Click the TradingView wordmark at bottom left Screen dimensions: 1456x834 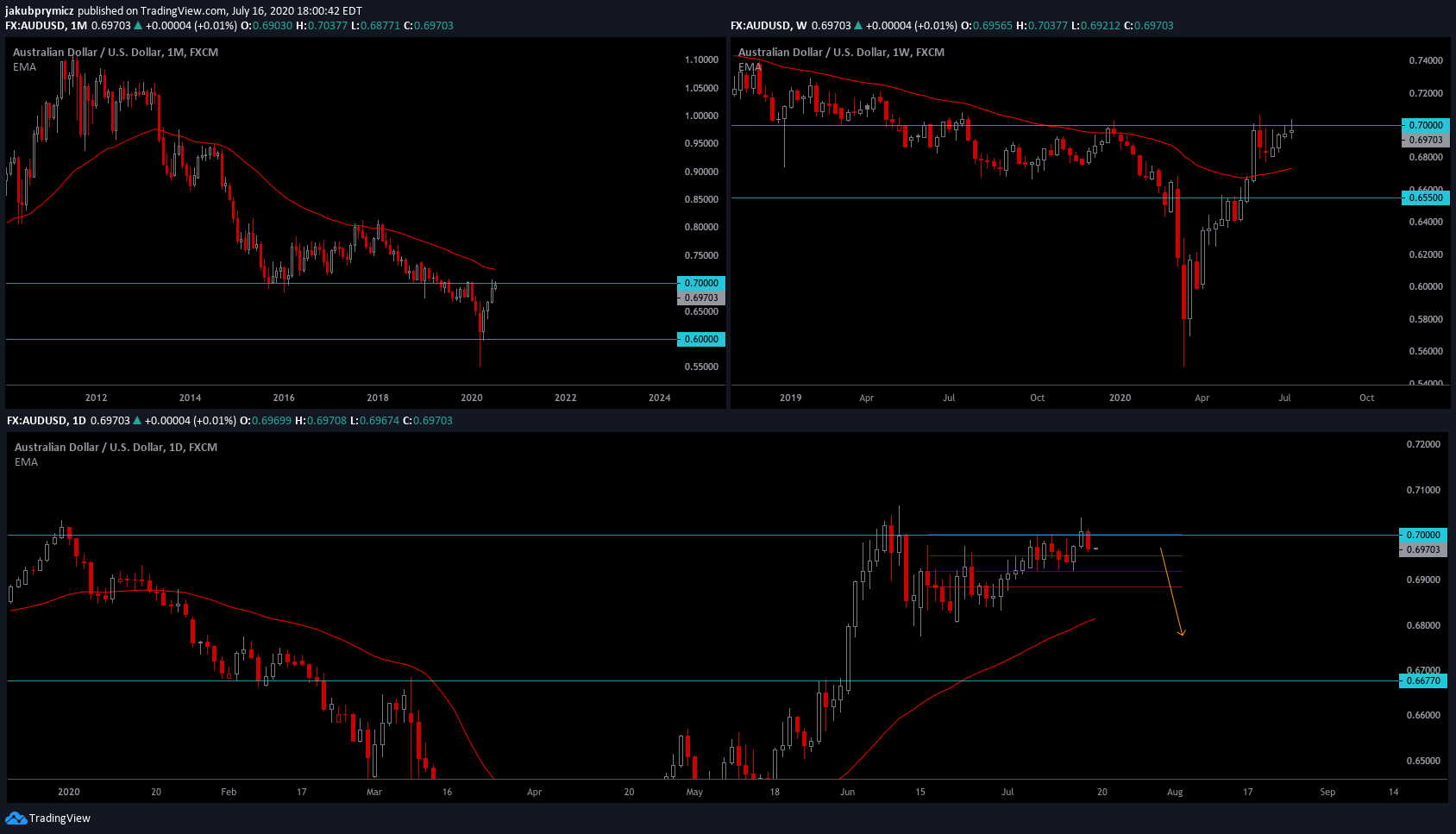point(60,818)
